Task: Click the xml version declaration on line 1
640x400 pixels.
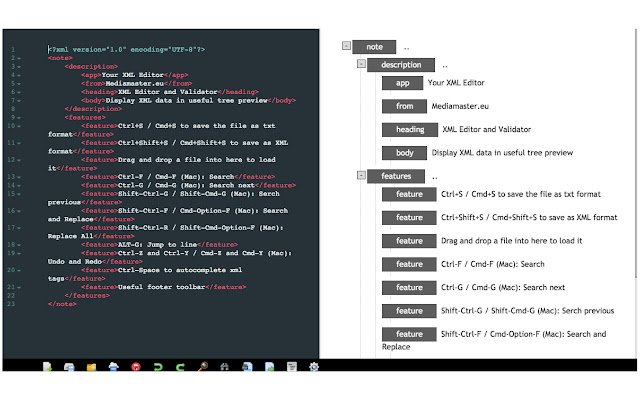Action: tap(127, 49)
